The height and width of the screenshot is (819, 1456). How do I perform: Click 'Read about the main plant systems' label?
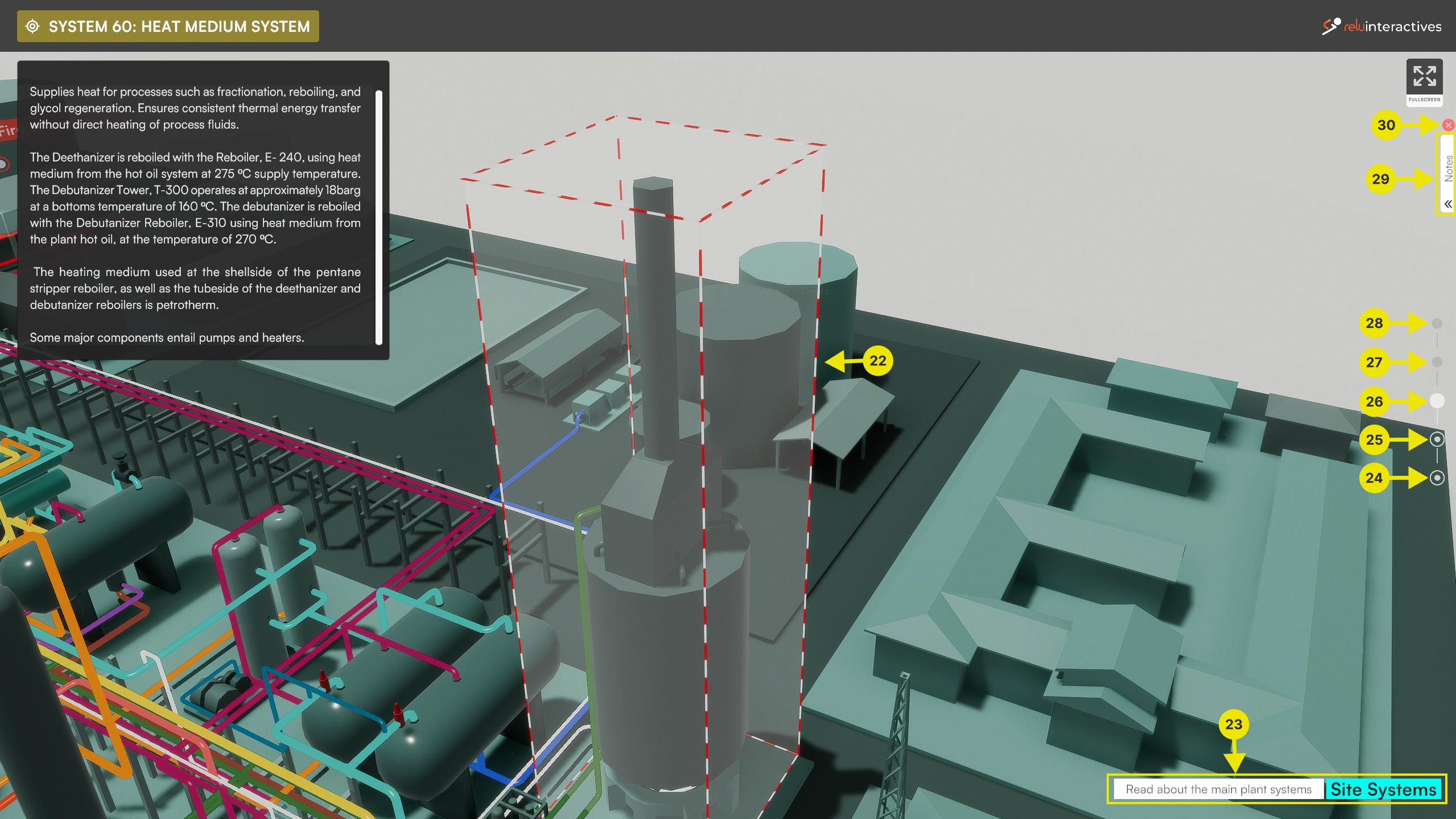(x=1218, y=789)
